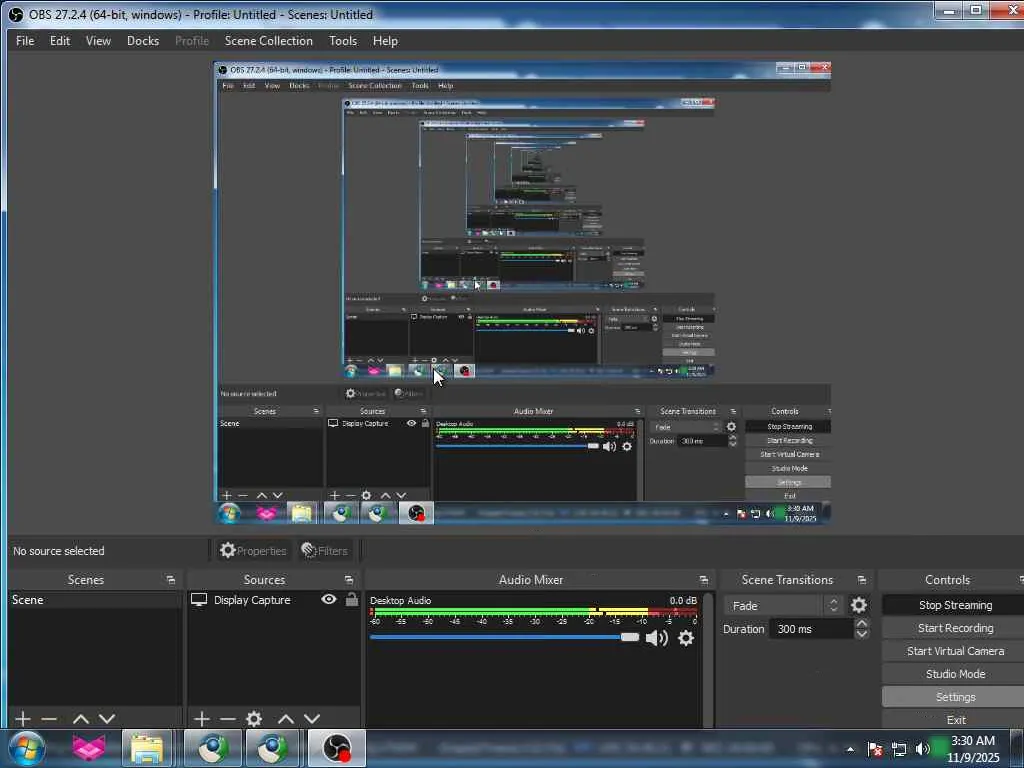Image resolution: width=1024 pixels, height=768 pixels.
Task: Open source Properties button
Action: point(253,551)
